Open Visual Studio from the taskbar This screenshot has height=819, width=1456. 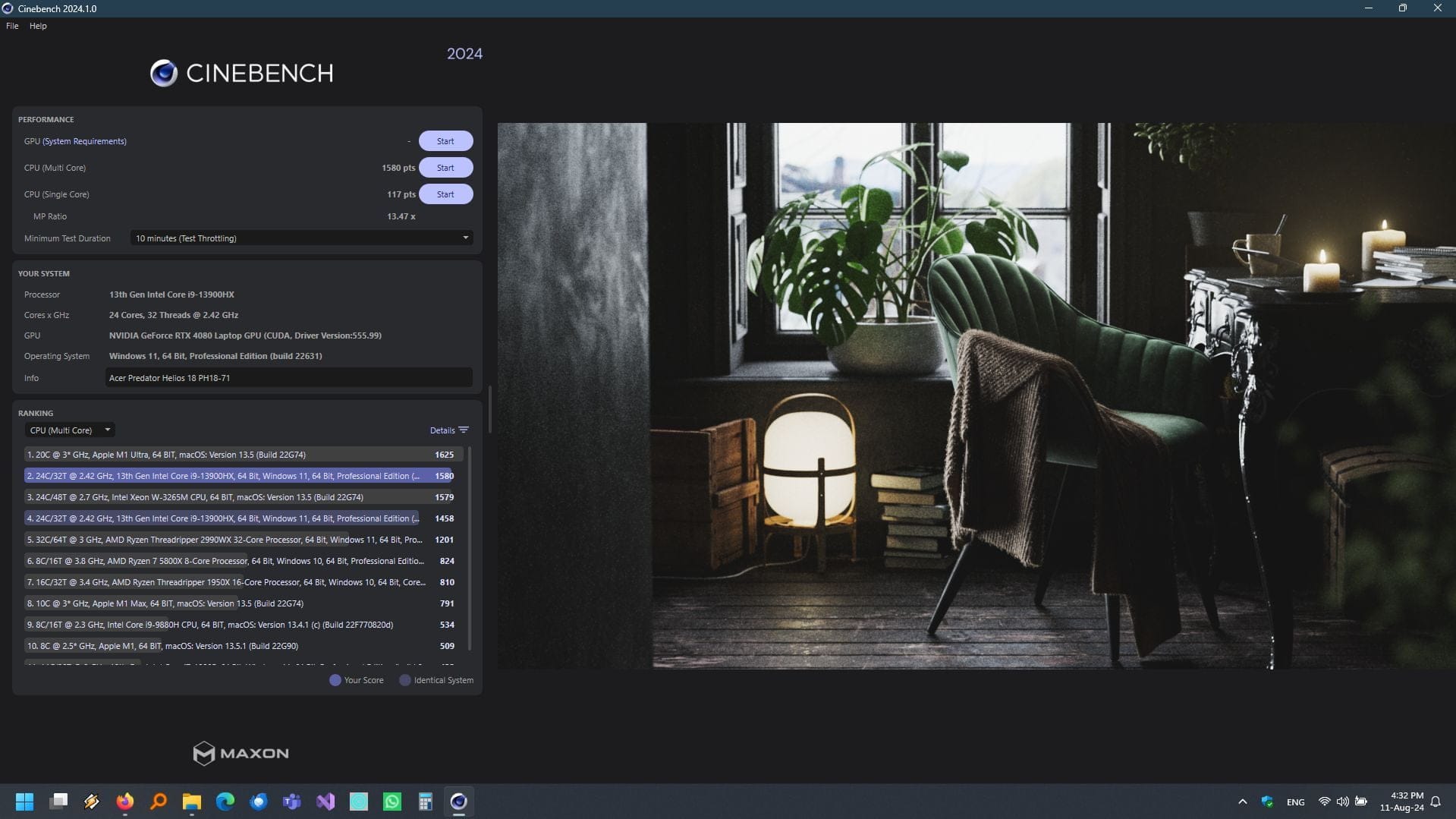(x=325, y=802)
